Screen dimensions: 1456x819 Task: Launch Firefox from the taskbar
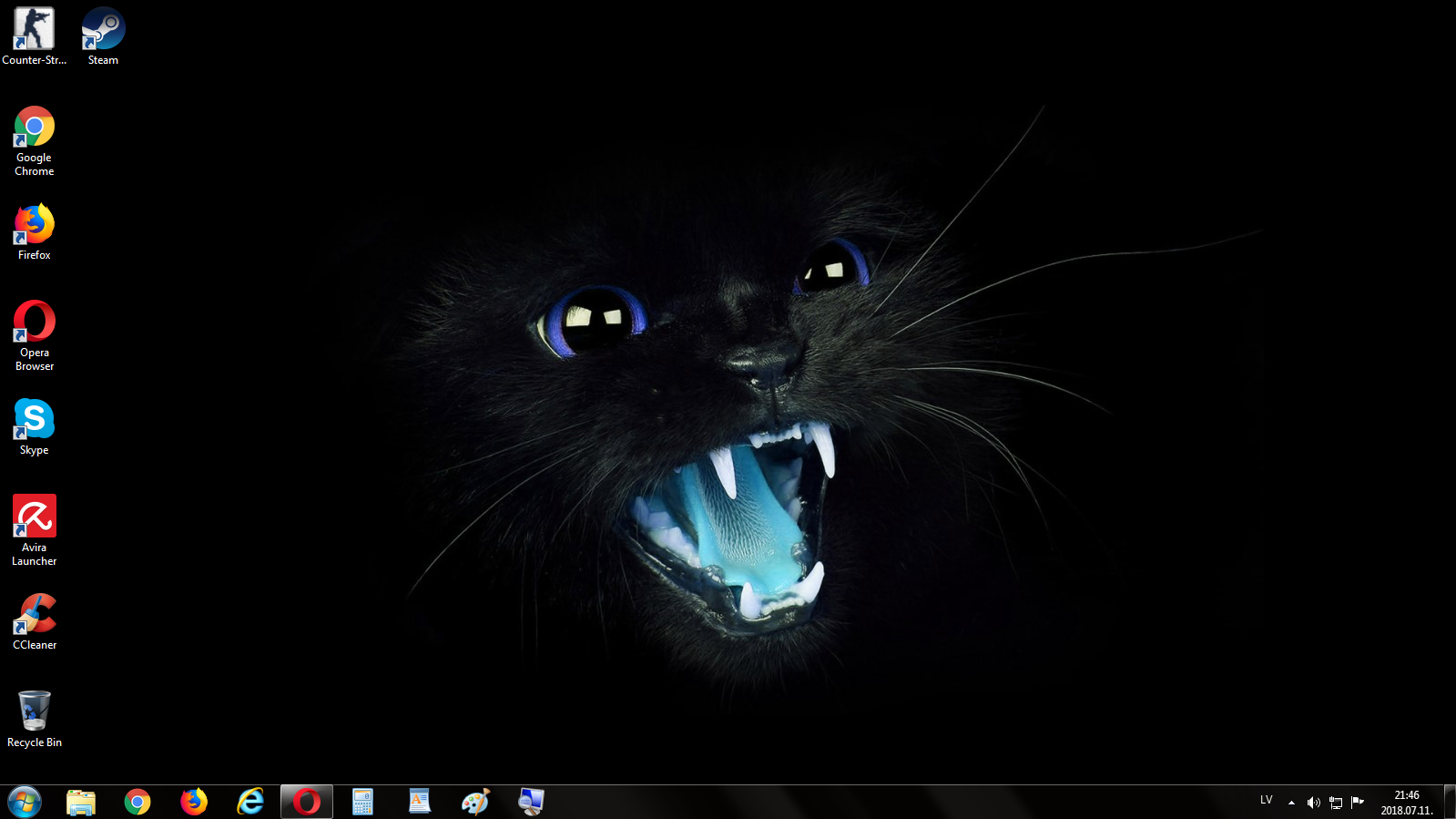click(x=194, y=802)
